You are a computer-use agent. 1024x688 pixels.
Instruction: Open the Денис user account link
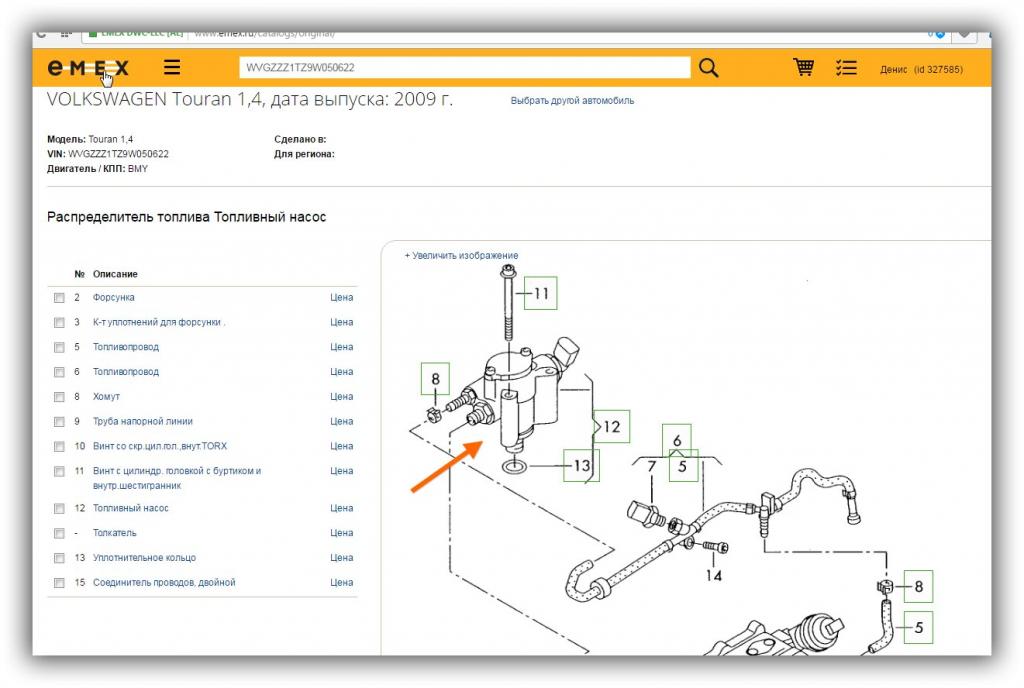click(921, 69)
